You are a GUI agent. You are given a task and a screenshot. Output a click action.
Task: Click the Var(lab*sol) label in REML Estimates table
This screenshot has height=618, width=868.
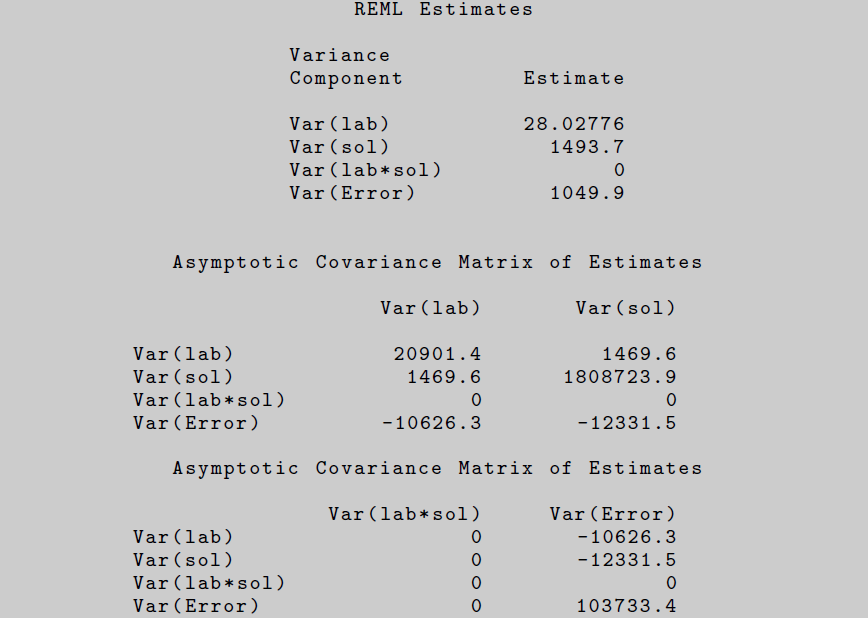pyautogui.click(x=366, y=170)
